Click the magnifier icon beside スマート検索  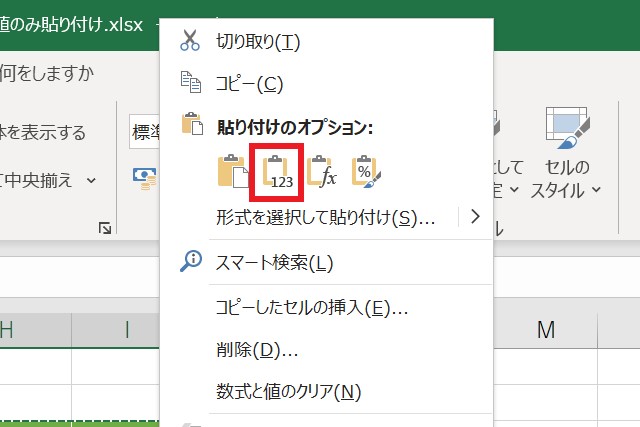pos(191,261)
